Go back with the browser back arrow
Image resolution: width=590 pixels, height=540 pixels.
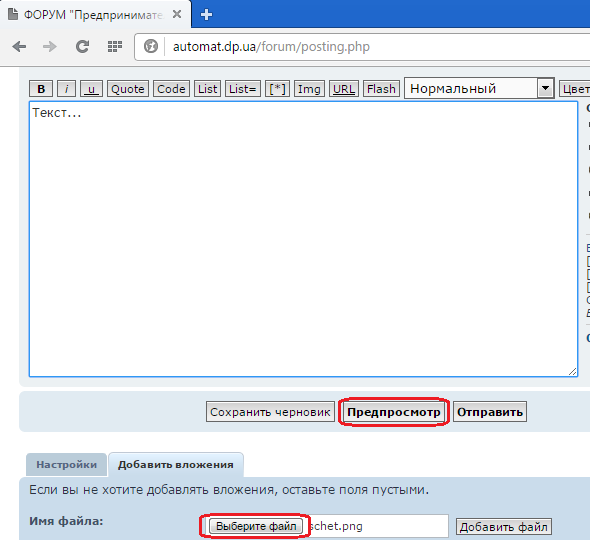point(19,47)
